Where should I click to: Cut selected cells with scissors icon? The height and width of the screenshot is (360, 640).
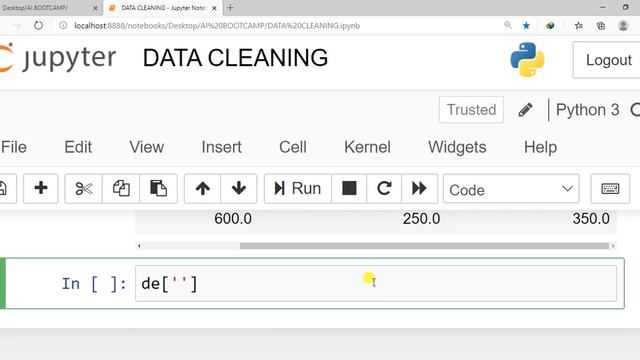click(84, 189)
